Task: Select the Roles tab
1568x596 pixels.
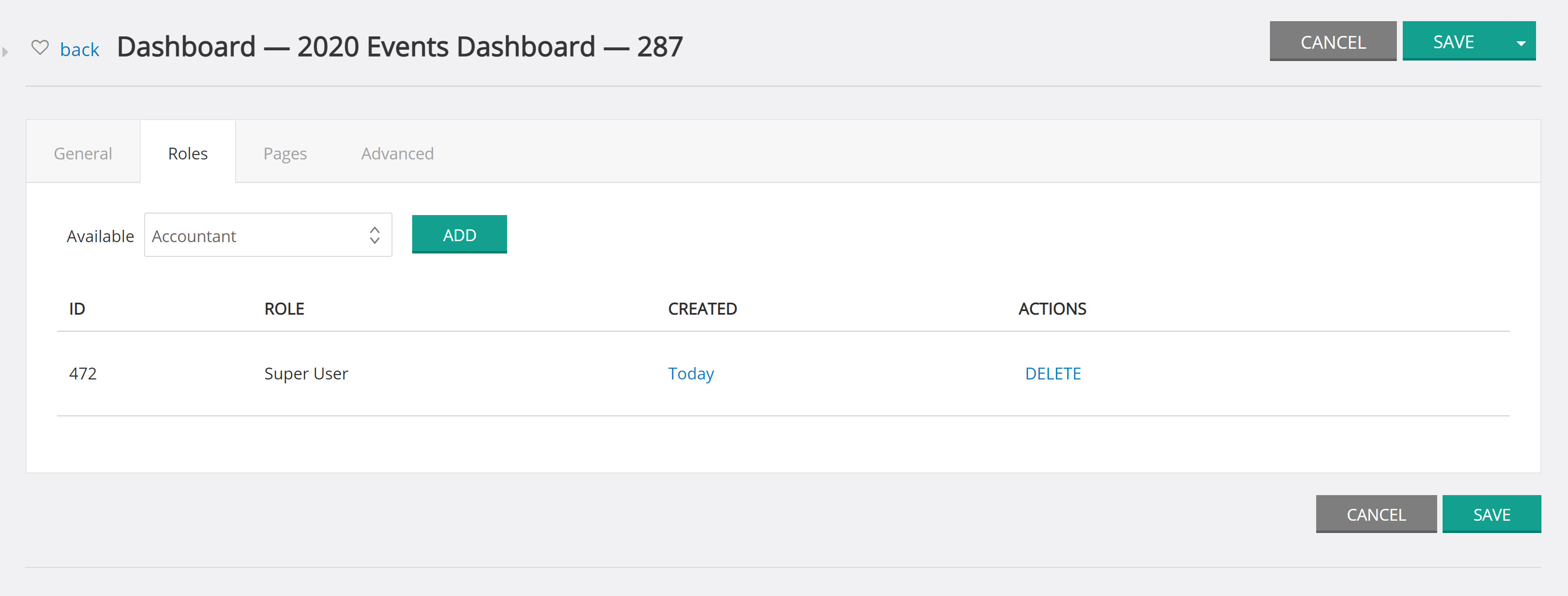Action: (187, 154)
